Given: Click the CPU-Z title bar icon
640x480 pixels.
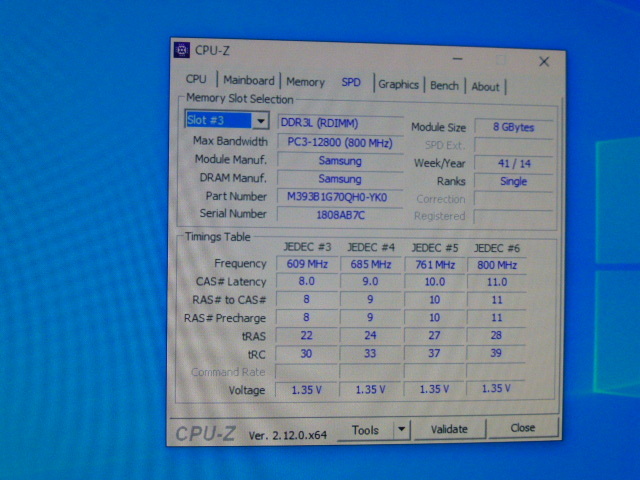Looking at the screenshot, I should [182, 50].
